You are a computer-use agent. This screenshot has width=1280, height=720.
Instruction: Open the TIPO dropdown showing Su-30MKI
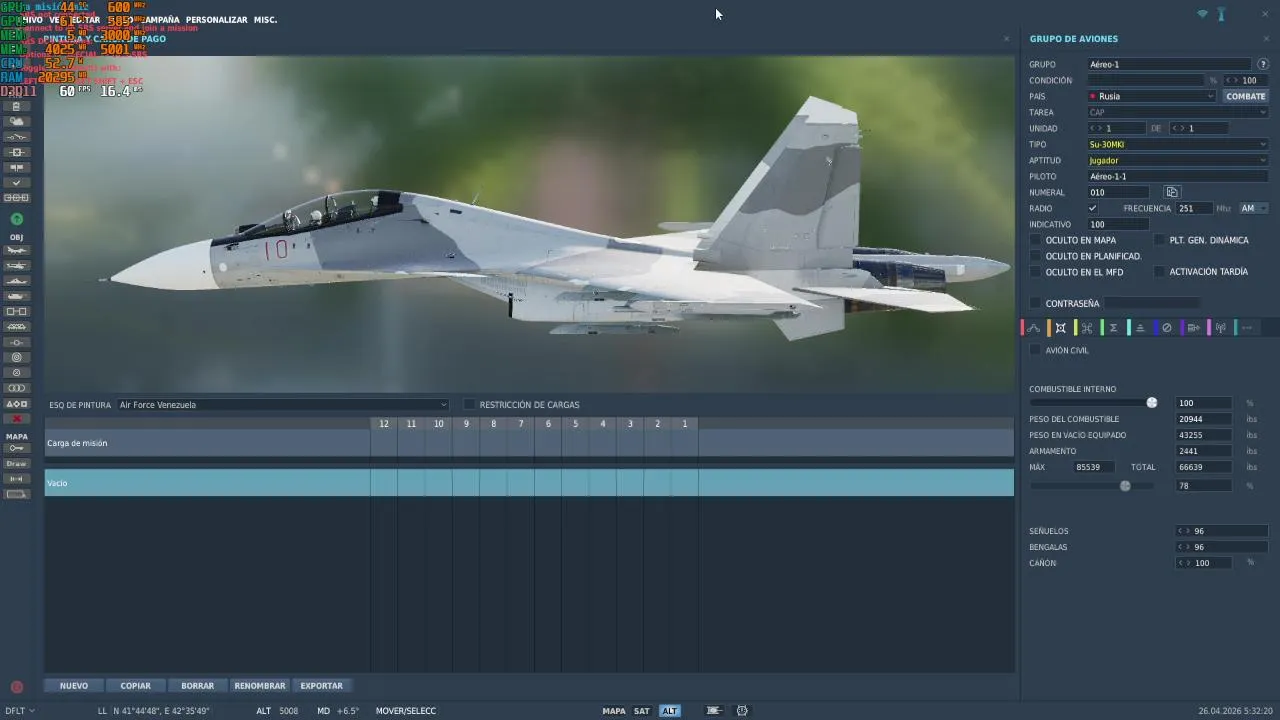(x=1177, y=144)
